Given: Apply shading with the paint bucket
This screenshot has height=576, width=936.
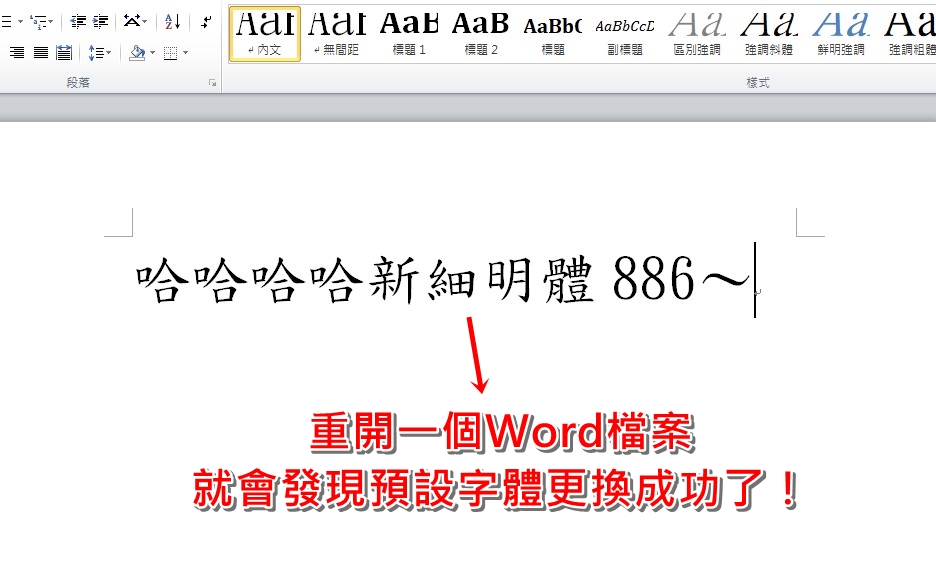Looking at the screenshot, I should (x=137, y=53).
